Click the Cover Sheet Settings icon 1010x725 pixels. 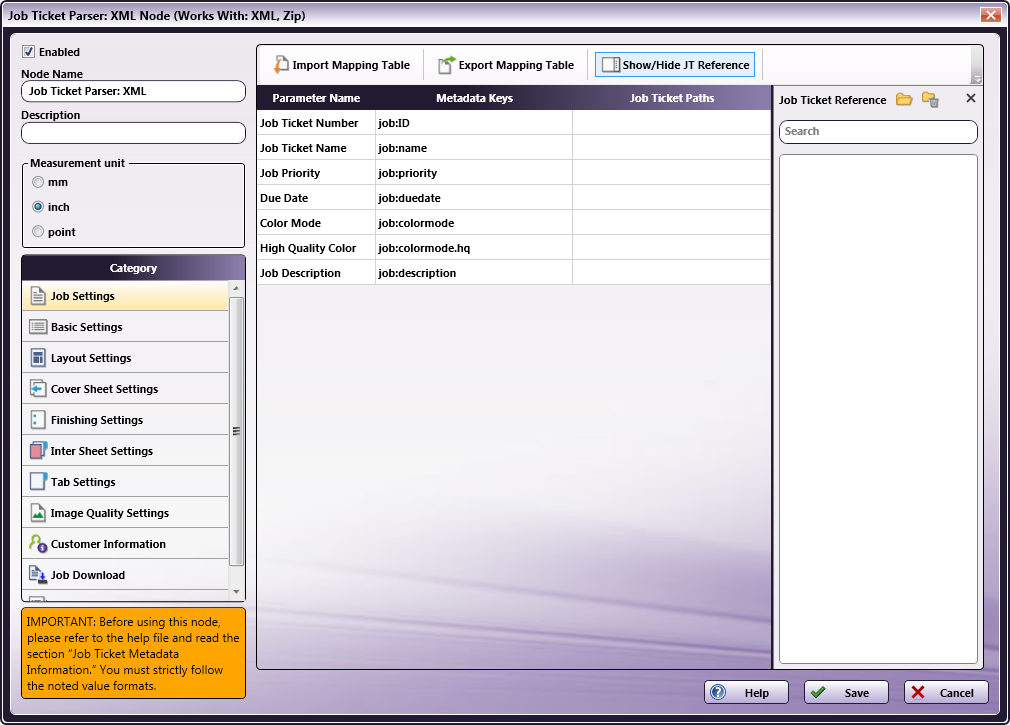pos(38,388)
